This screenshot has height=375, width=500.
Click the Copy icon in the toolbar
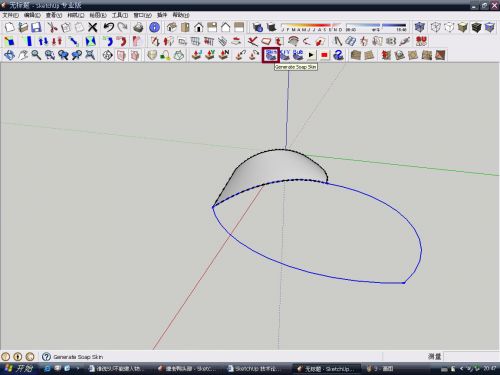pyautogui.click(x=66, y=27)
